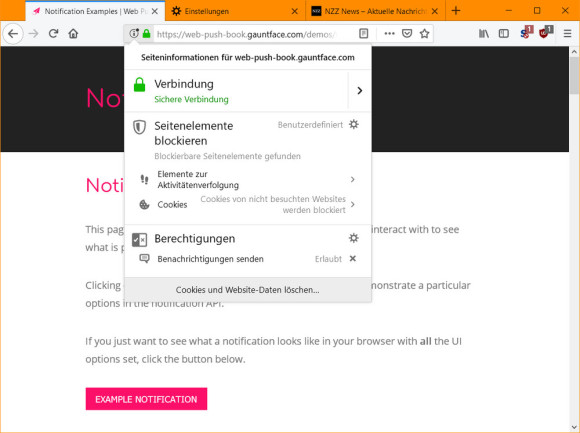Remove the allowed notification permission with X
Screen dimensions: 580x433
[353, 258]
